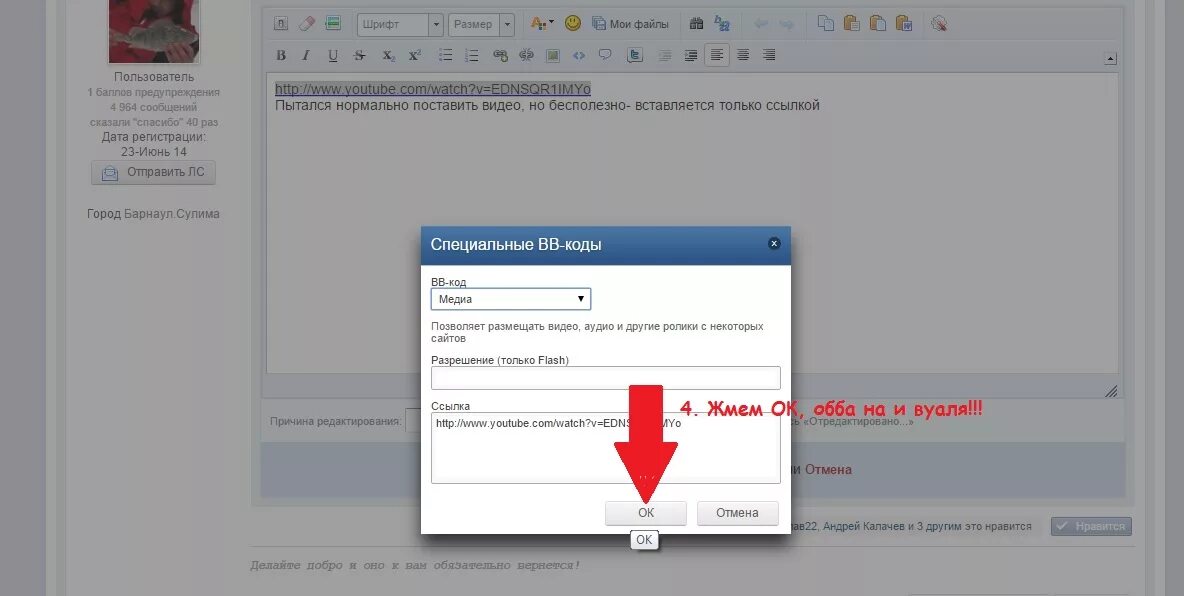Screen dimensions: 1184x596
Task: Open the special BB-codes toolbar icon
Action: pyautogui.click(x=333, y=23)
